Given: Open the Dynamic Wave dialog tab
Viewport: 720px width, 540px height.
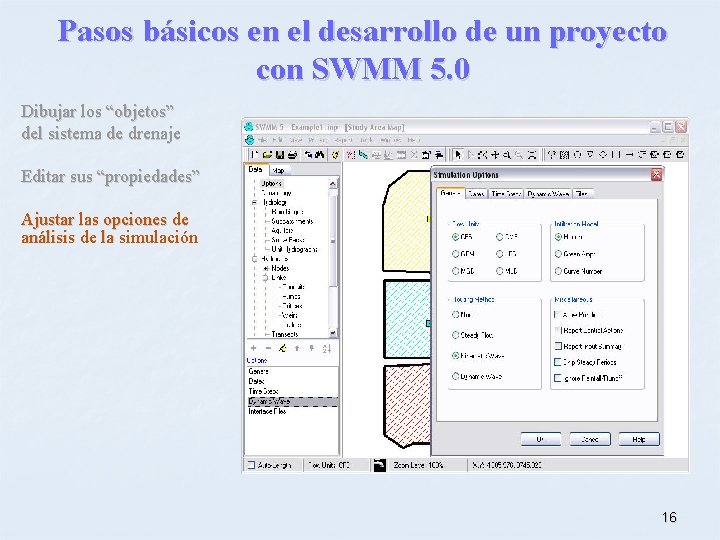Looking at the screenshot, I should (548, 194).
